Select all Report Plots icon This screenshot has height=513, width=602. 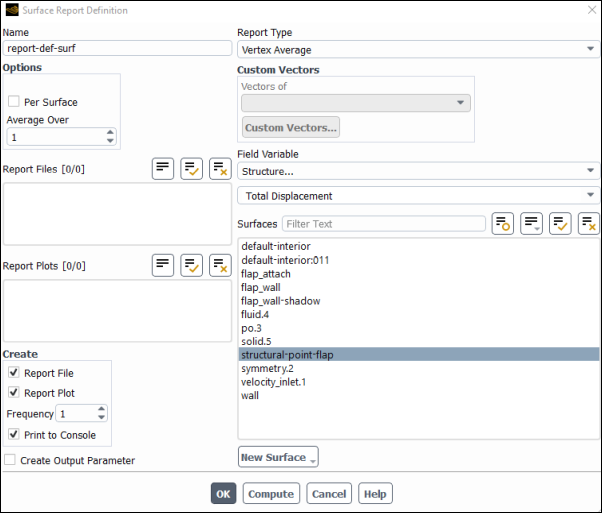(192, 265)
